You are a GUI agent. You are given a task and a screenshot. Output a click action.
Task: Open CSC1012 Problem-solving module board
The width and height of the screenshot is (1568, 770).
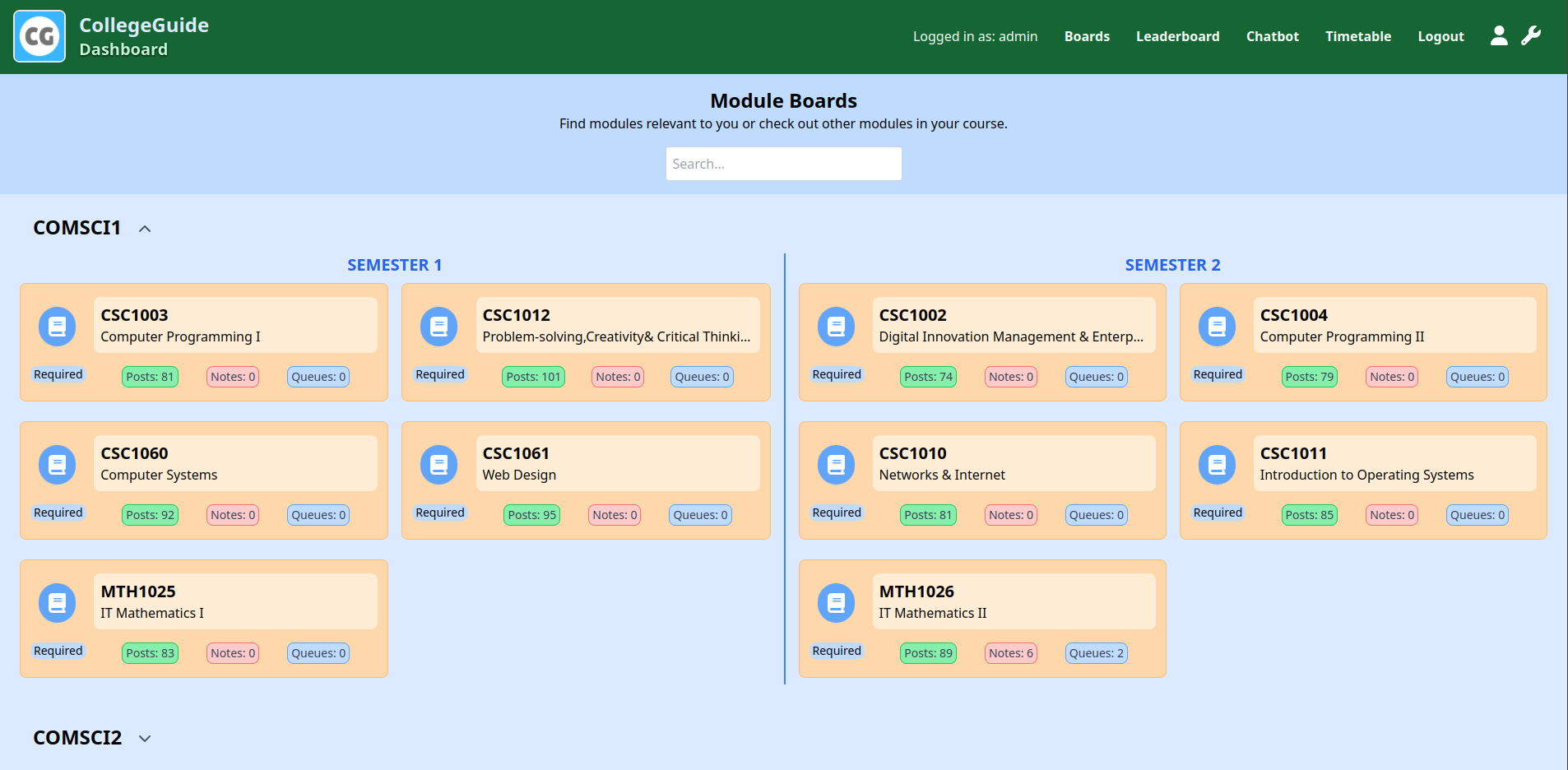point(618,325)
